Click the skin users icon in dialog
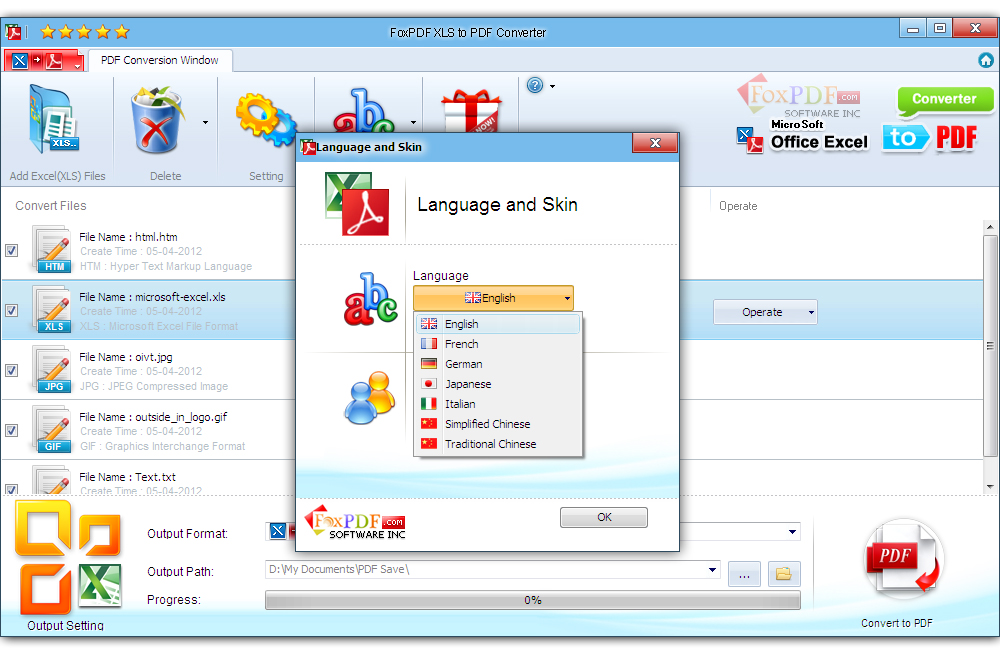 coord(370,398)
